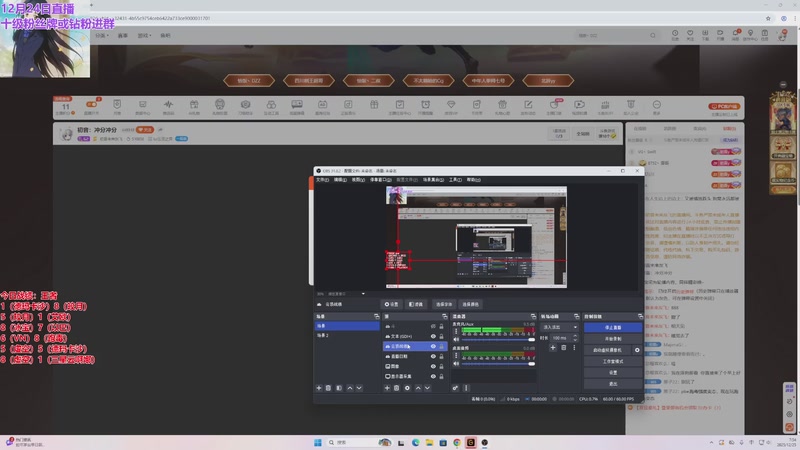Enable 工作室模式 in Controls

[613, 362]
